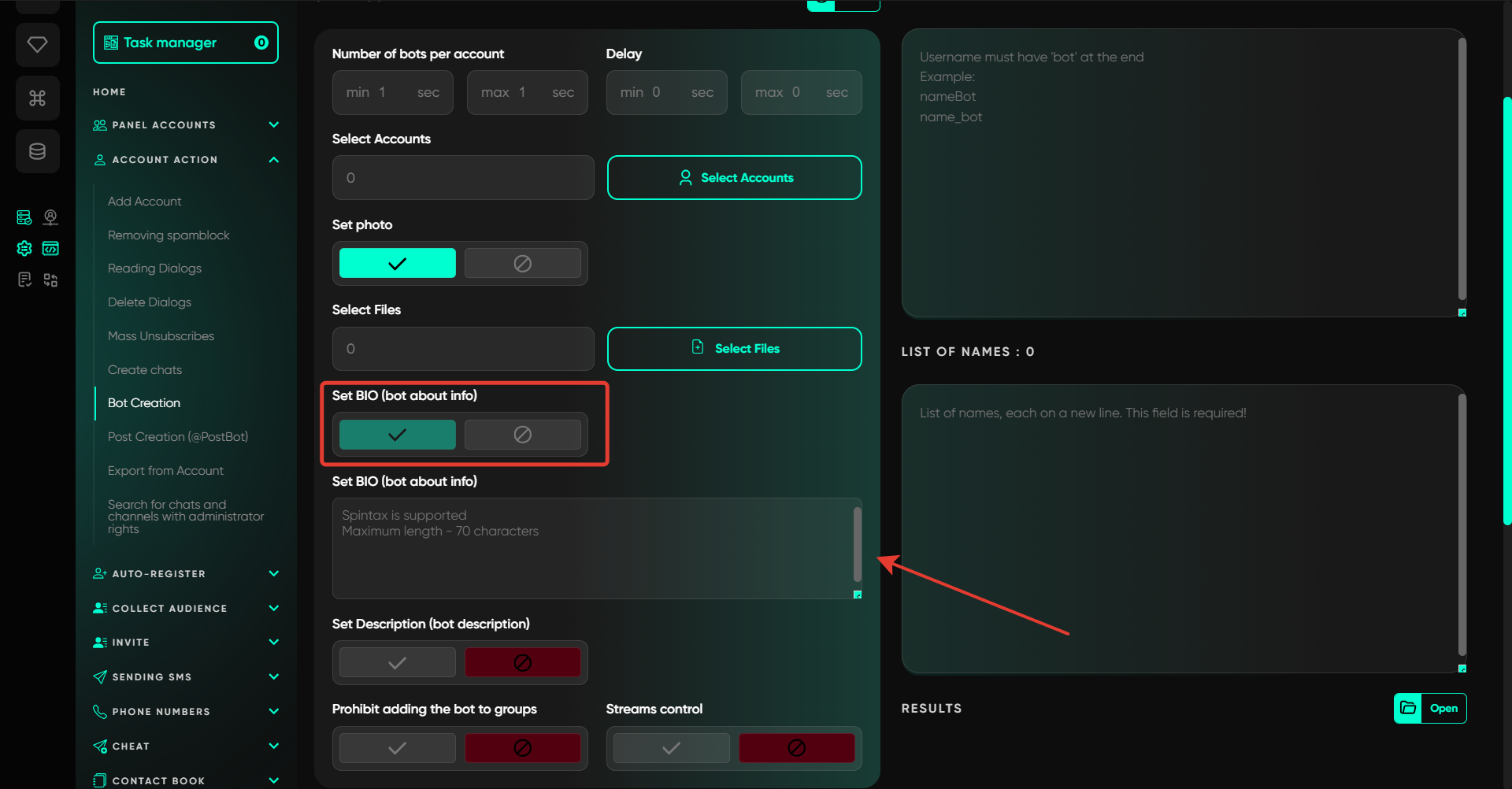Image resolution: width=1512 pixels, height=789 pixels.
Task: Enable the Set photo checkmark toggle
Action: pyautogui.click(x=397, y=263)
